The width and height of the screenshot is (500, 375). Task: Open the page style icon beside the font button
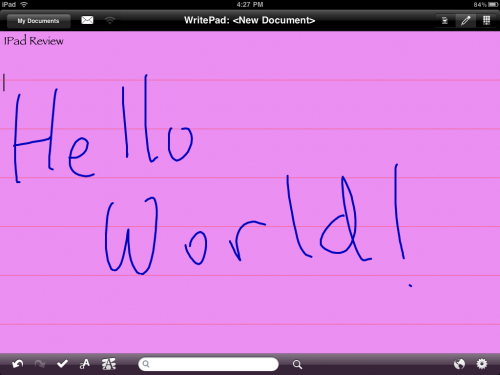click(x=109, y=364)
